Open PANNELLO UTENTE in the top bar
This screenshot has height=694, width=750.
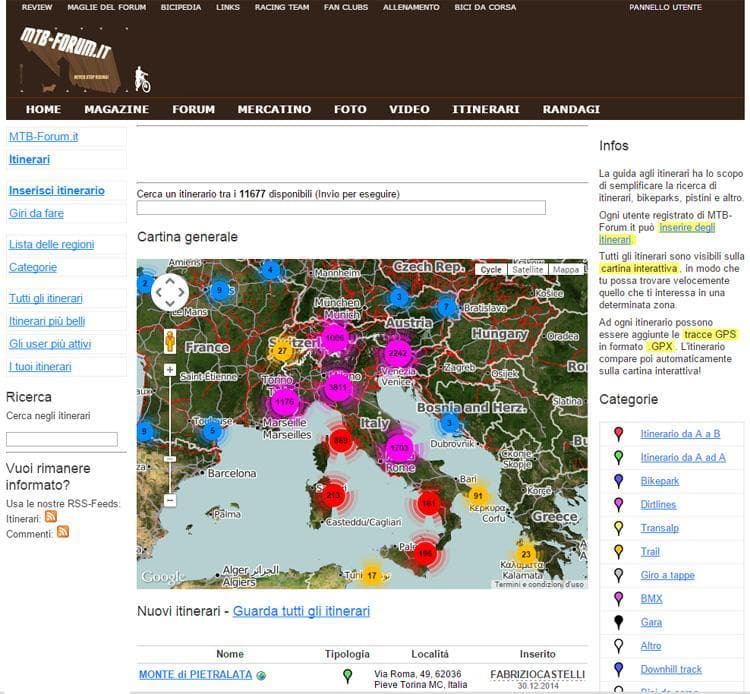(x=665, y=7)
